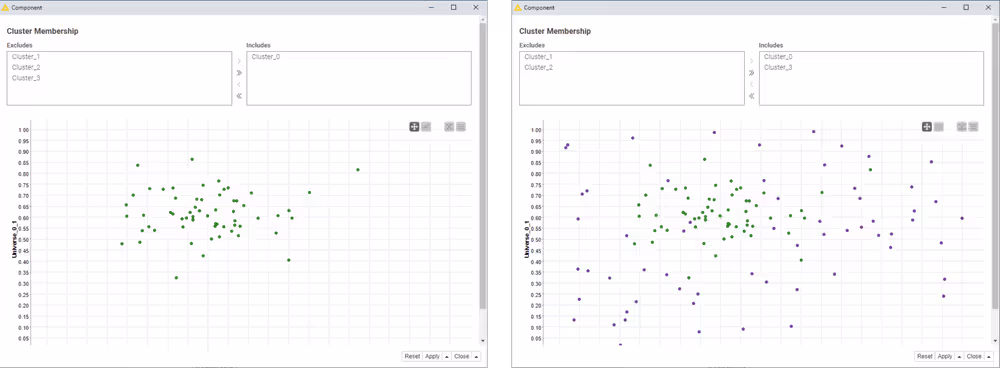This screenshot has width=1000, height=368.
Task: Click scrollbar down arrow in right window
Action: tap(996, 341)
